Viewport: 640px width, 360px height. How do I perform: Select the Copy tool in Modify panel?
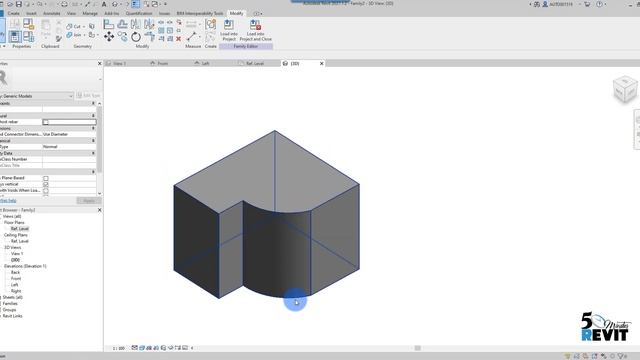click(x=122, y=37)
